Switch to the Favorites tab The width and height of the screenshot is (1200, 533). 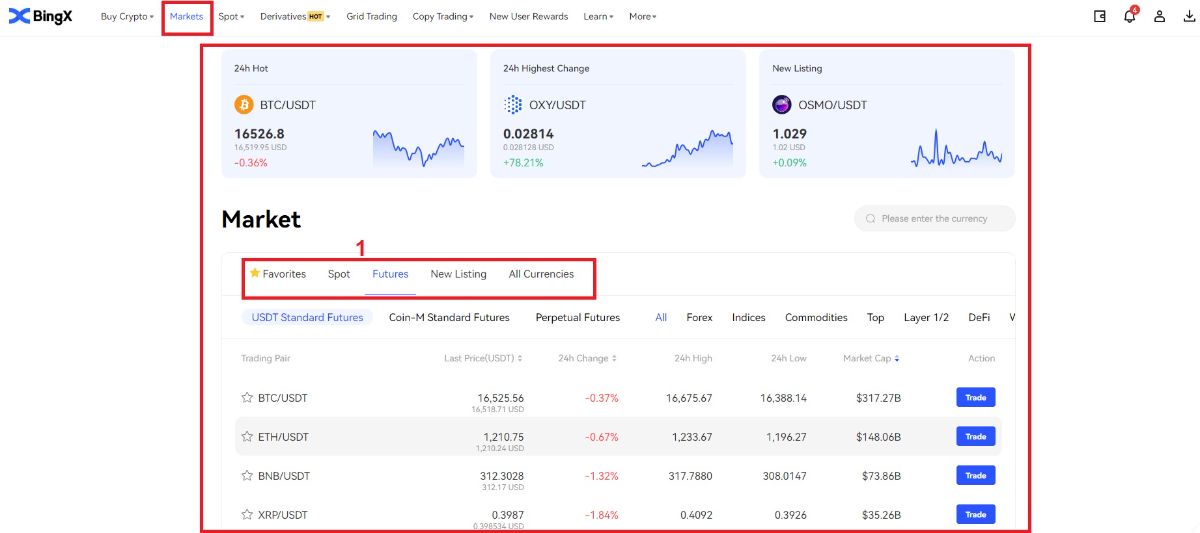(277, 274)
